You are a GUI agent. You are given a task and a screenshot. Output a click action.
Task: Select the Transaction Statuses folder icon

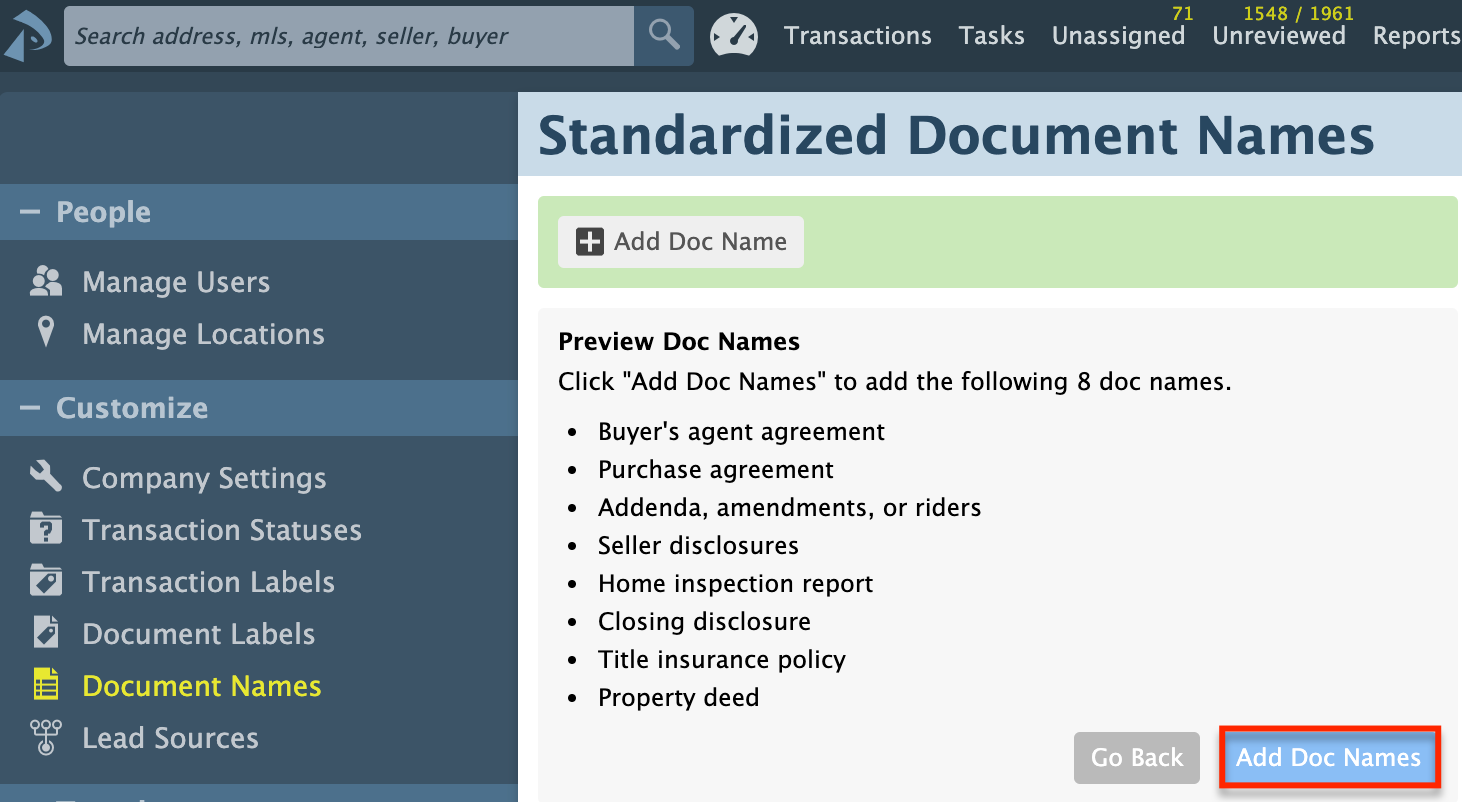[x=45, y=529]
